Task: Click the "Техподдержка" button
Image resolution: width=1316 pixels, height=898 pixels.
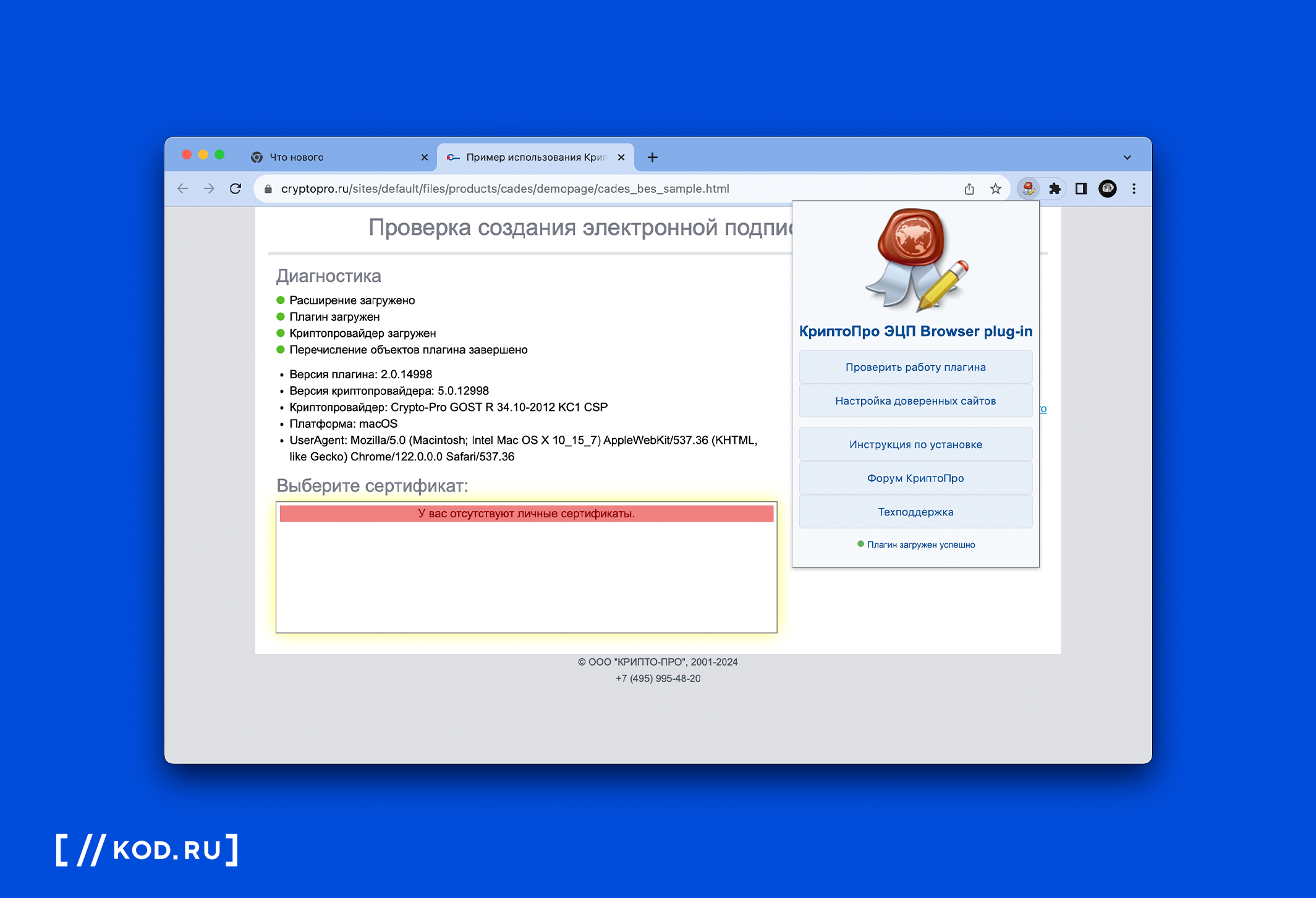Action: point(915,512)
